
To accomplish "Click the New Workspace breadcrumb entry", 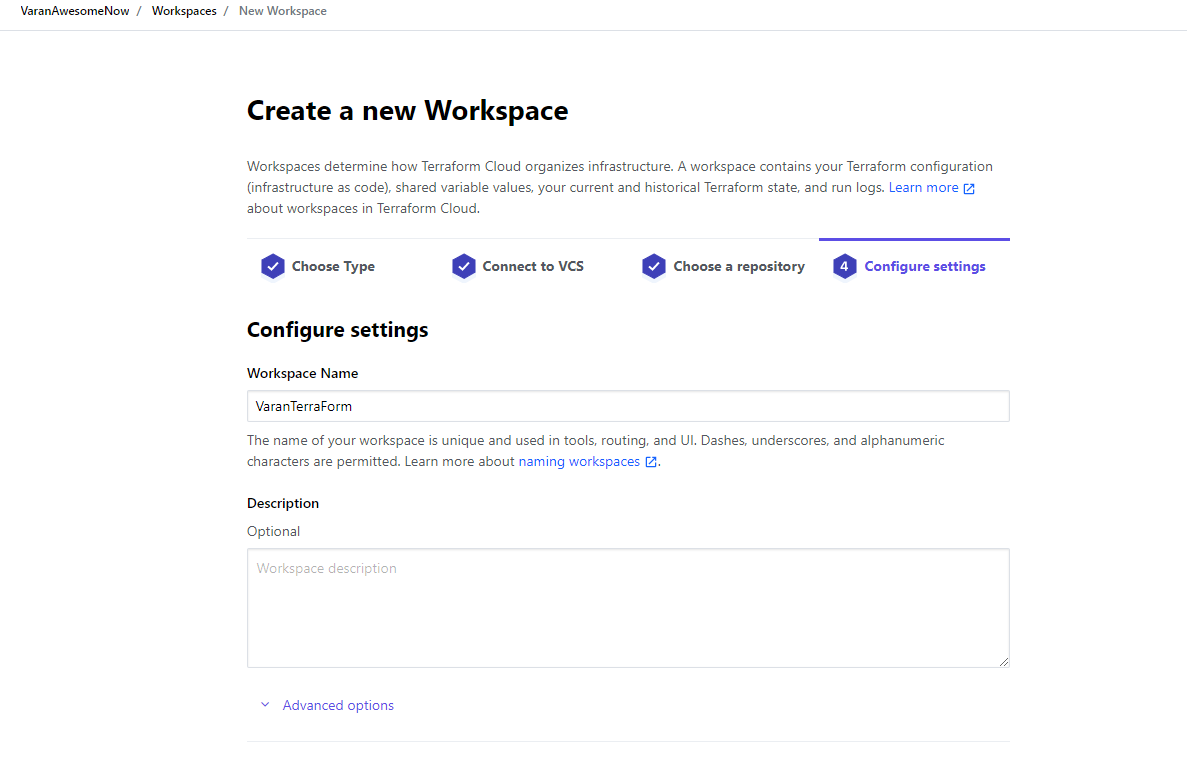I will tap(282, 11).
